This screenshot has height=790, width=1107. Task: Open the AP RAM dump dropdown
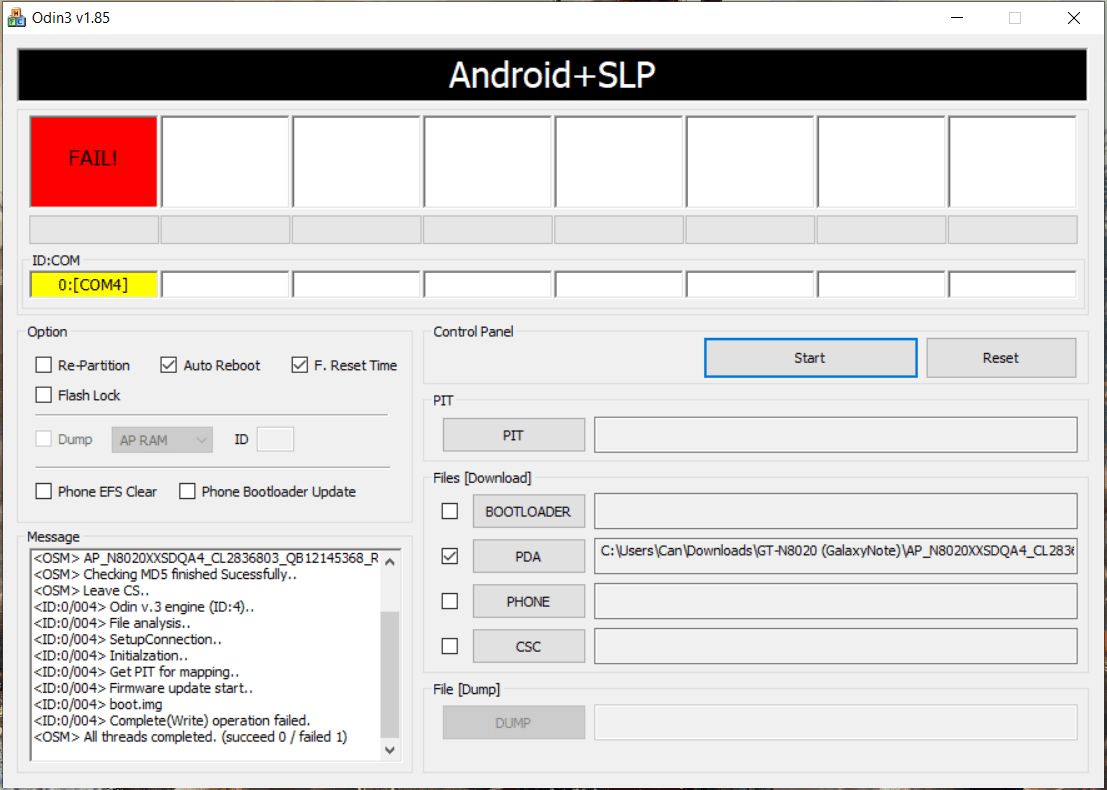(x=162, y=440)
